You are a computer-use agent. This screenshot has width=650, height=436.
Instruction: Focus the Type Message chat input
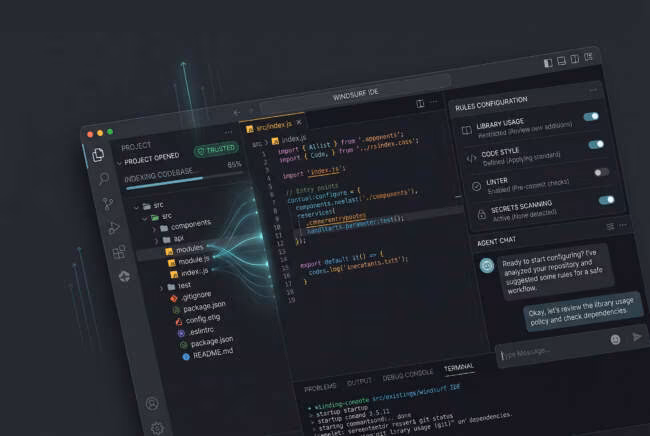553,350
